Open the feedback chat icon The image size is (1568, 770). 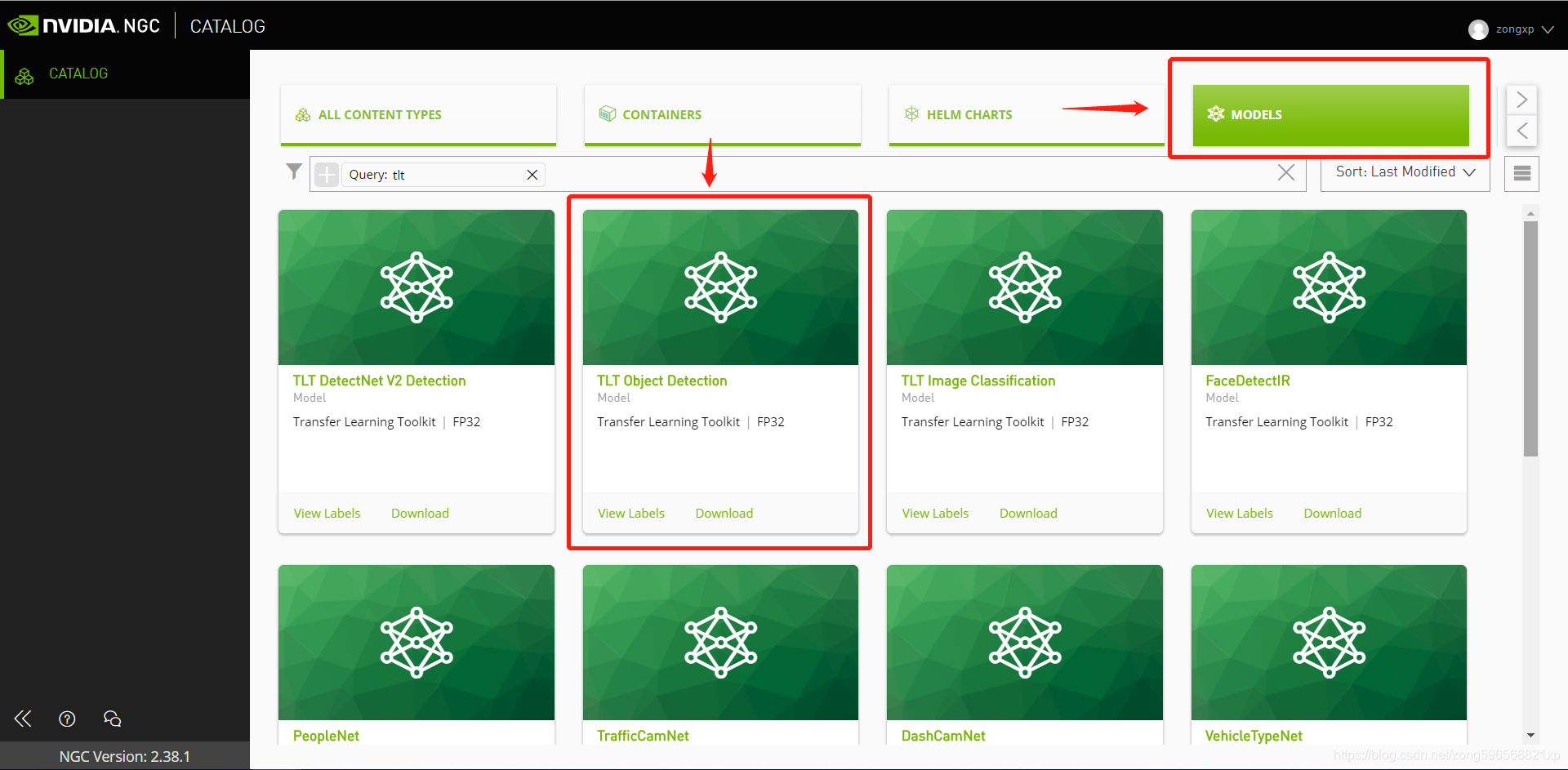112,719
